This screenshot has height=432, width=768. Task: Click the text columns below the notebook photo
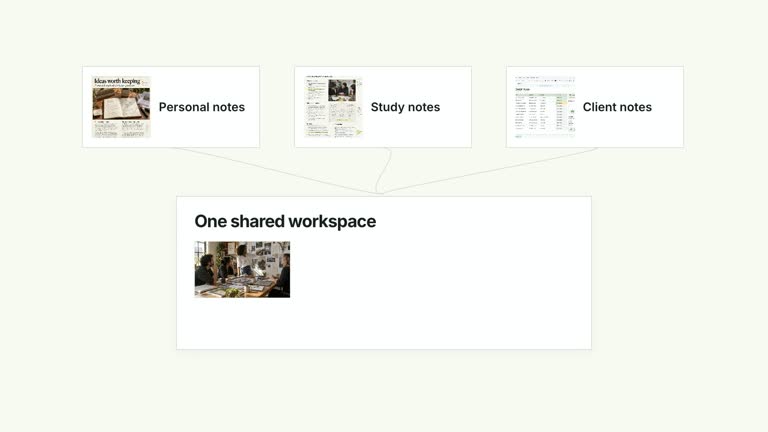[x=121, y=128]
